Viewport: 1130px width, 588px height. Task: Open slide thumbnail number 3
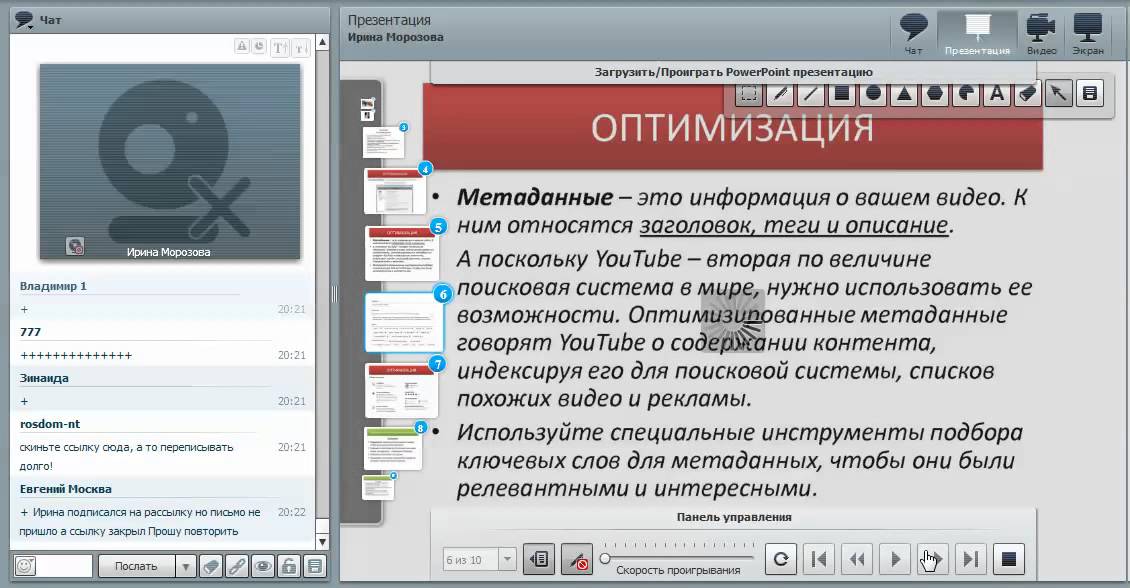[383, 142]
